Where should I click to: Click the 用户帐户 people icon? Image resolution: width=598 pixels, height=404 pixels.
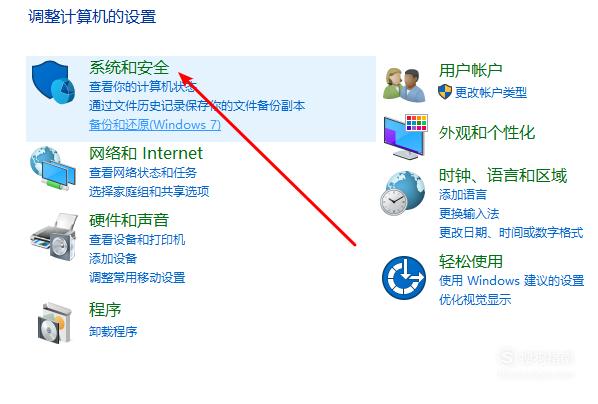404,85
